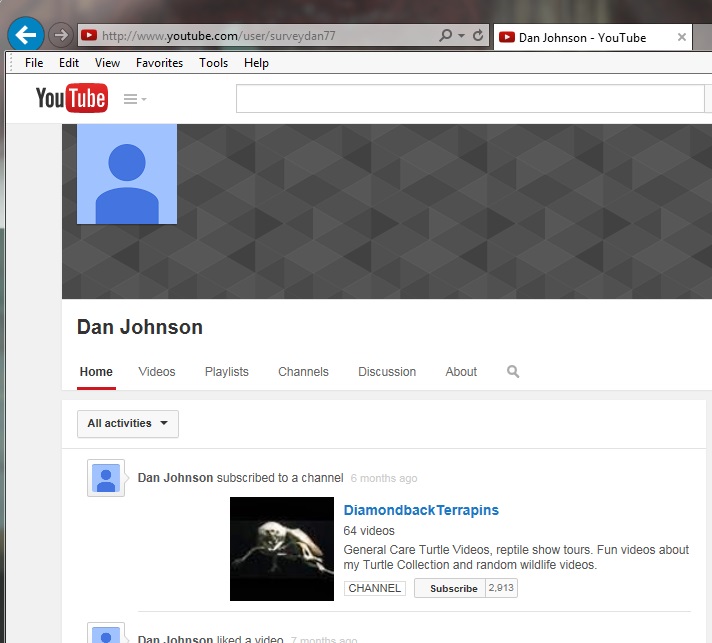Click the URL text in address bar
This screenshot has width=712, height=643.
218,35
